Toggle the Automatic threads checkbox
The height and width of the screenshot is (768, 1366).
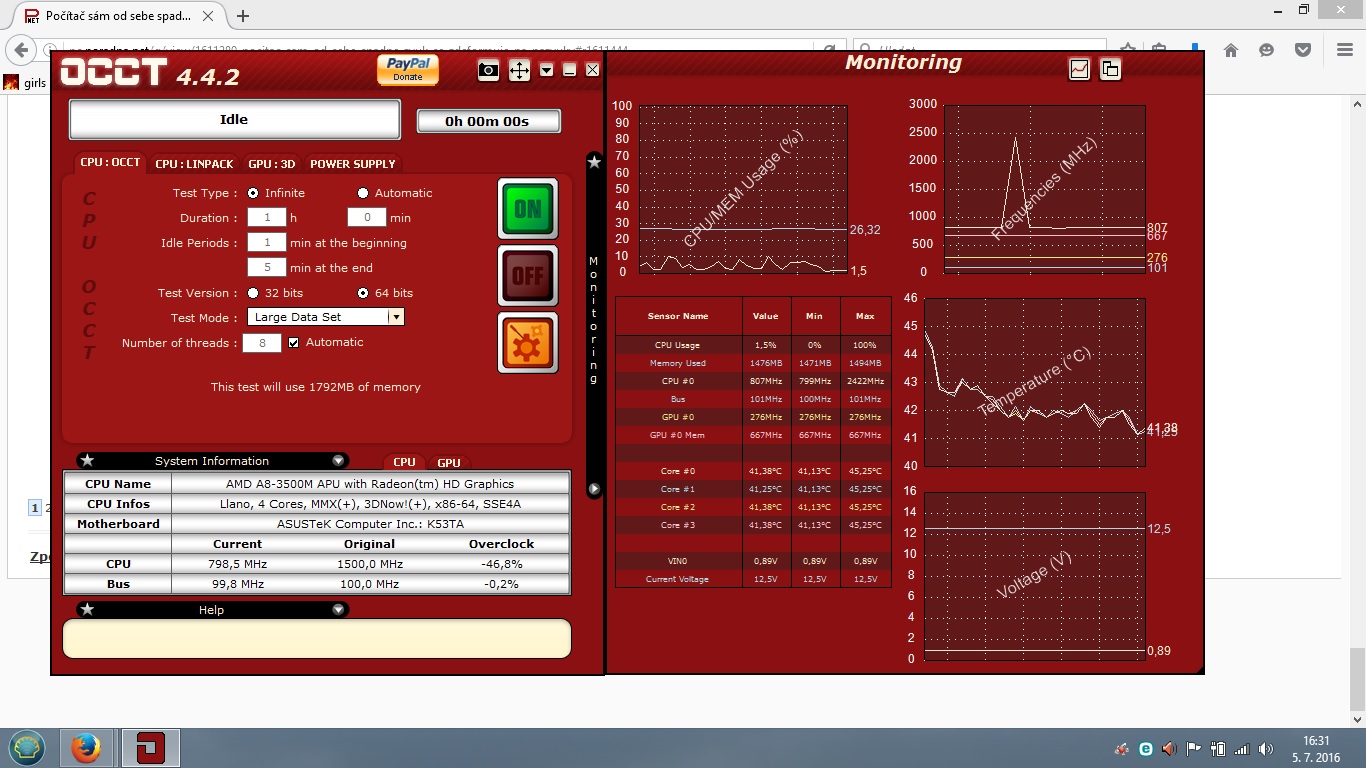pyautogui.click(x=294, y=342)
